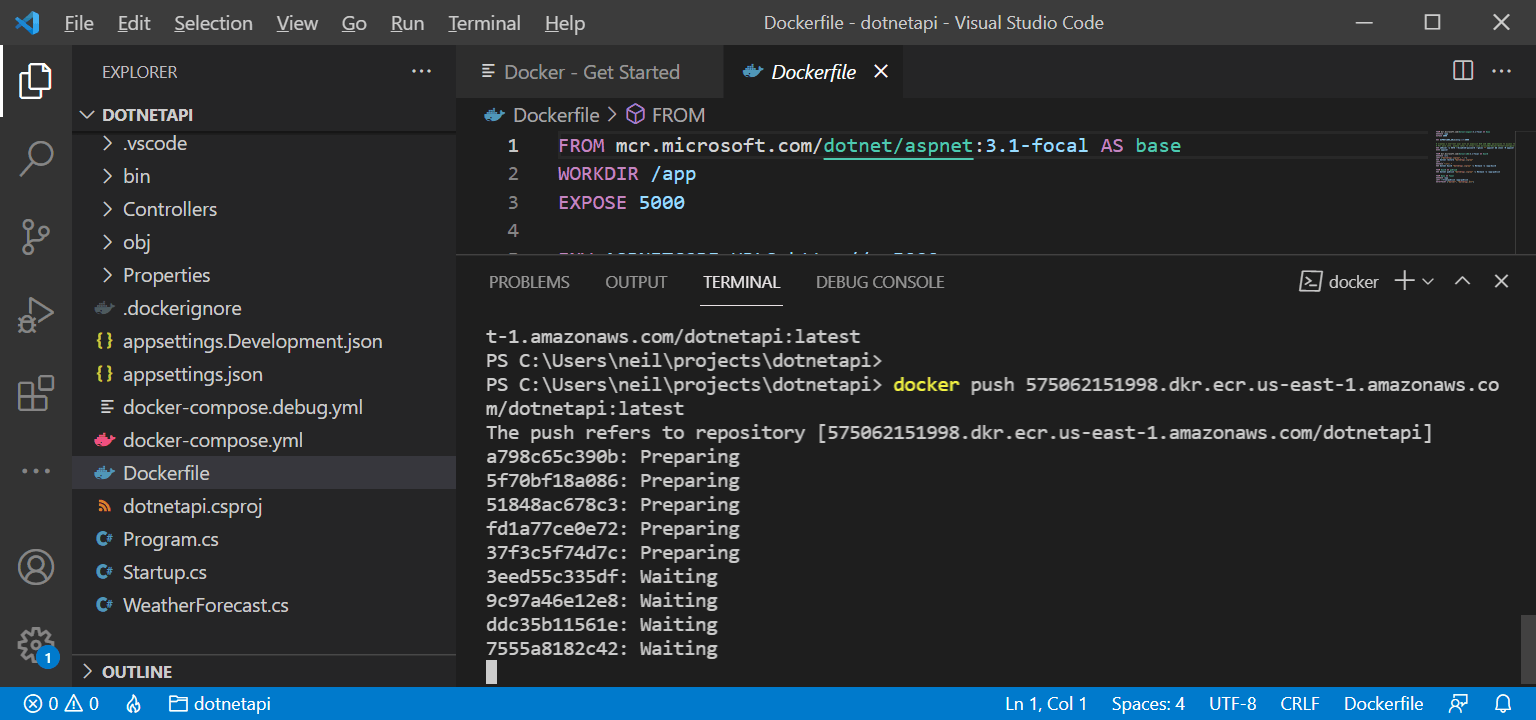Open the Search view in activity bar
This screenshot has height=720, width=1536.
pos(36,158)
